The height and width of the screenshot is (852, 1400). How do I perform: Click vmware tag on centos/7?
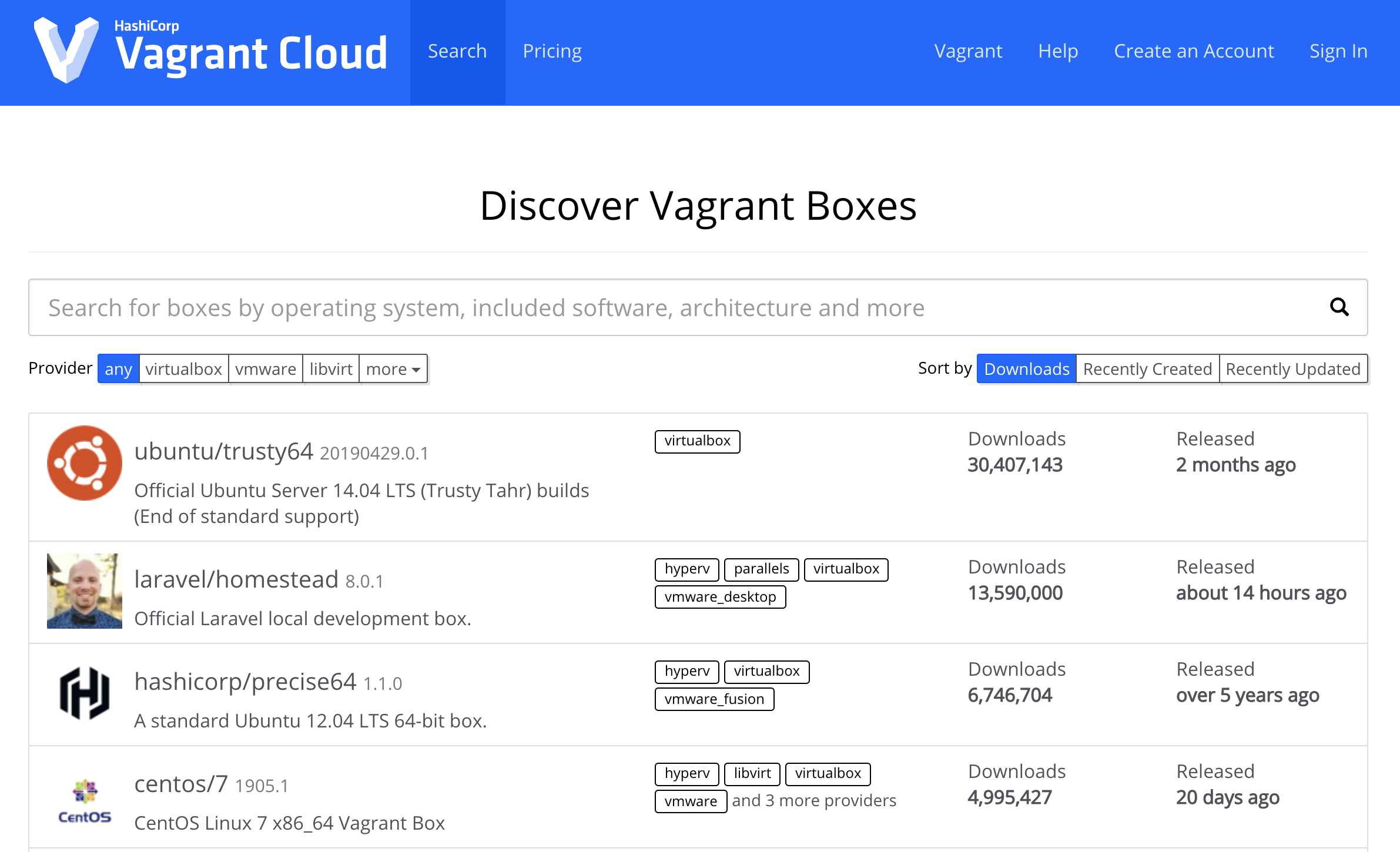click(691, 801)
